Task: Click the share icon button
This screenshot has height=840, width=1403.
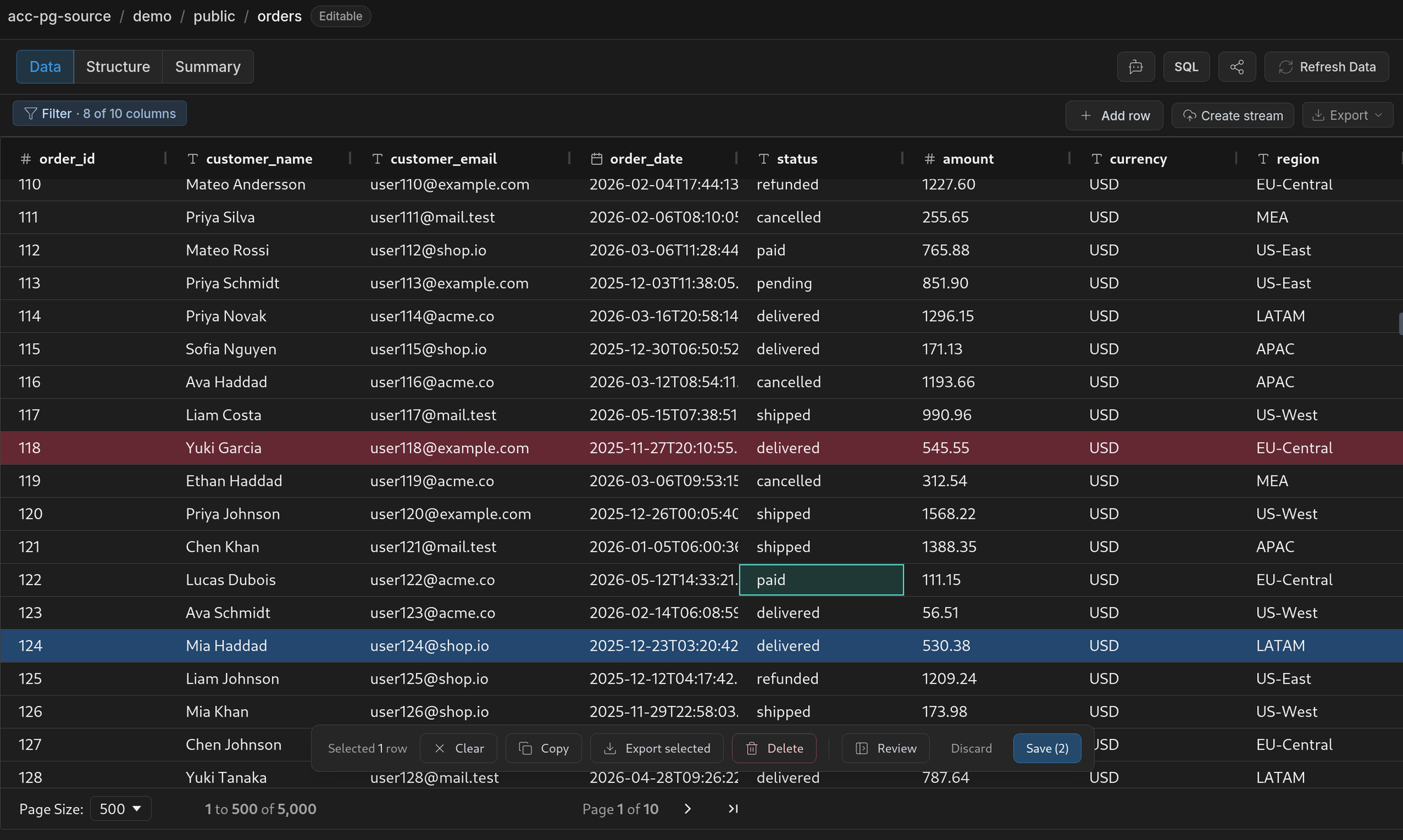Action: click(1237, 67)
